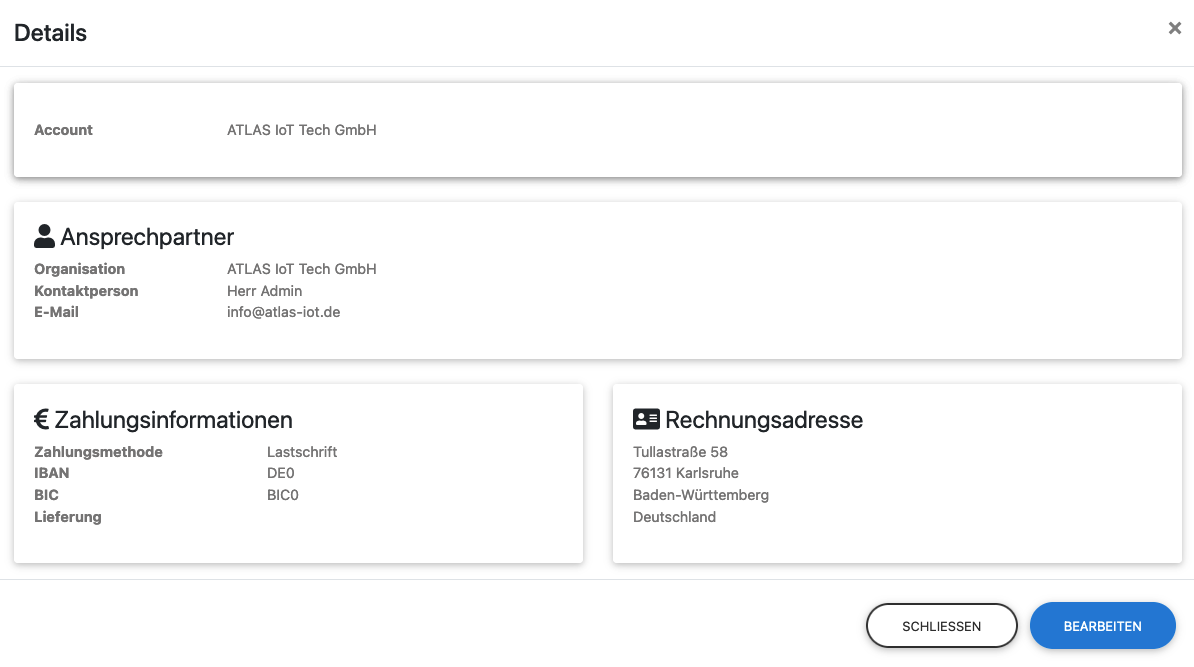Viewport: 1194px width, 667px height.
Task: Click the Rechnungsadresse section heading
Action: (x=763, y=419)
